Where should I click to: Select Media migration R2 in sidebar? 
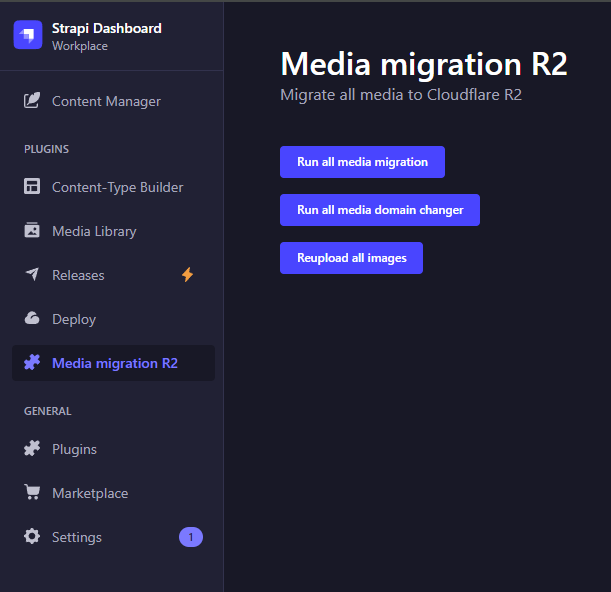(x=113, y=363)
